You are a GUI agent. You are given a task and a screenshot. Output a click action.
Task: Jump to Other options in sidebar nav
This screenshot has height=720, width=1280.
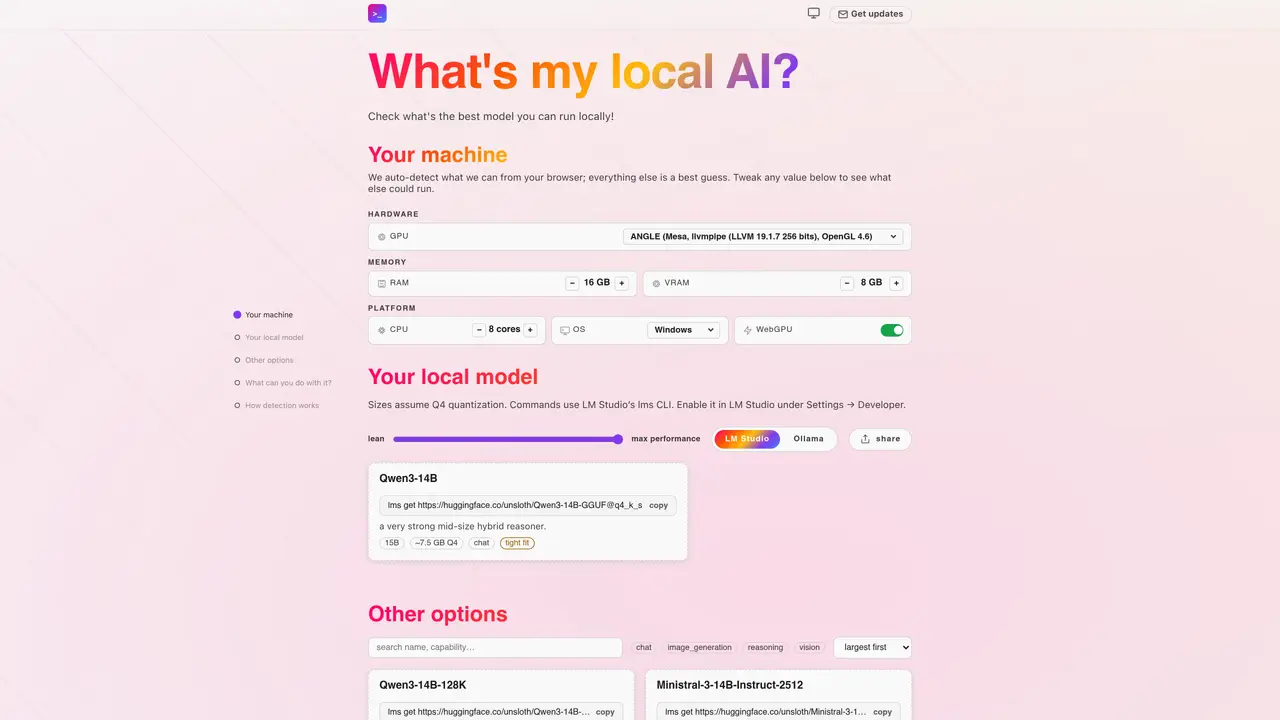(269, 360)
